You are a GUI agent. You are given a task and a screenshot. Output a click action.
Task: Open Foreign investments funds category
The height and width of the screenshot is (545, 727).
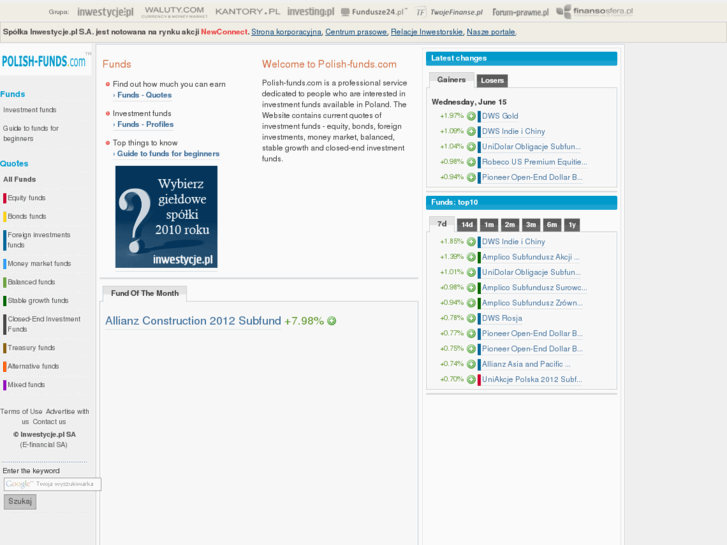tap(39, 240)
